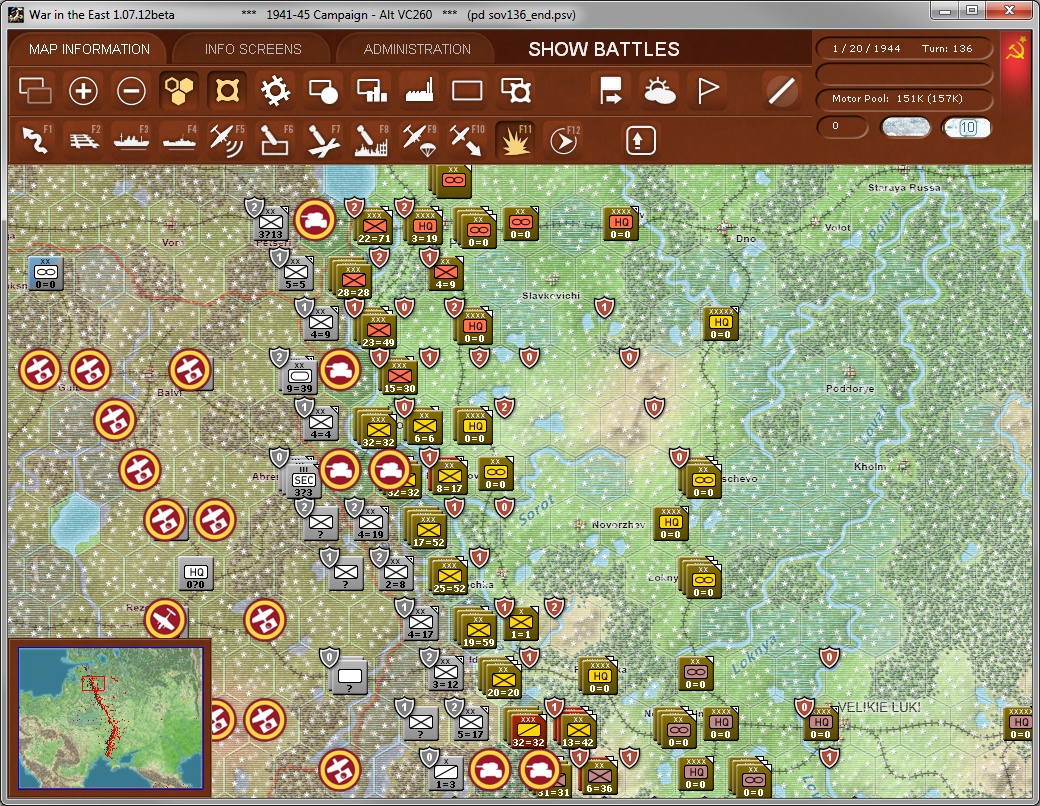Select the yellow unit stack labeled 25=52
1040x806 pixels.
tap(449, 578)
